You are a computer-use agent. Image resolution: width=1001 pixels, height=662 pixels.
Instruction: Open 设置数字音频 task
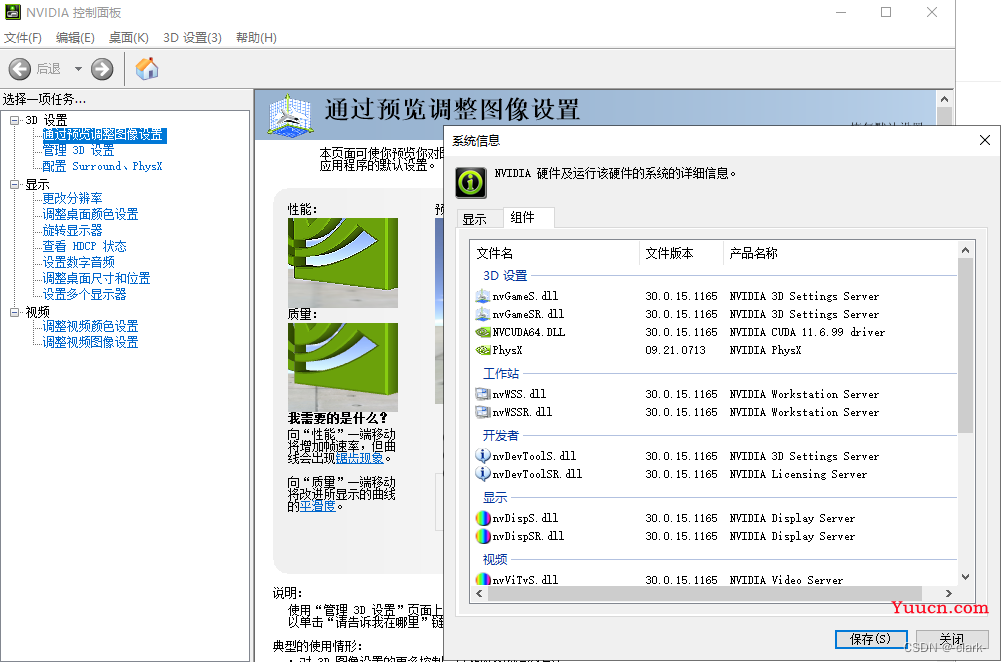(79, 262)
